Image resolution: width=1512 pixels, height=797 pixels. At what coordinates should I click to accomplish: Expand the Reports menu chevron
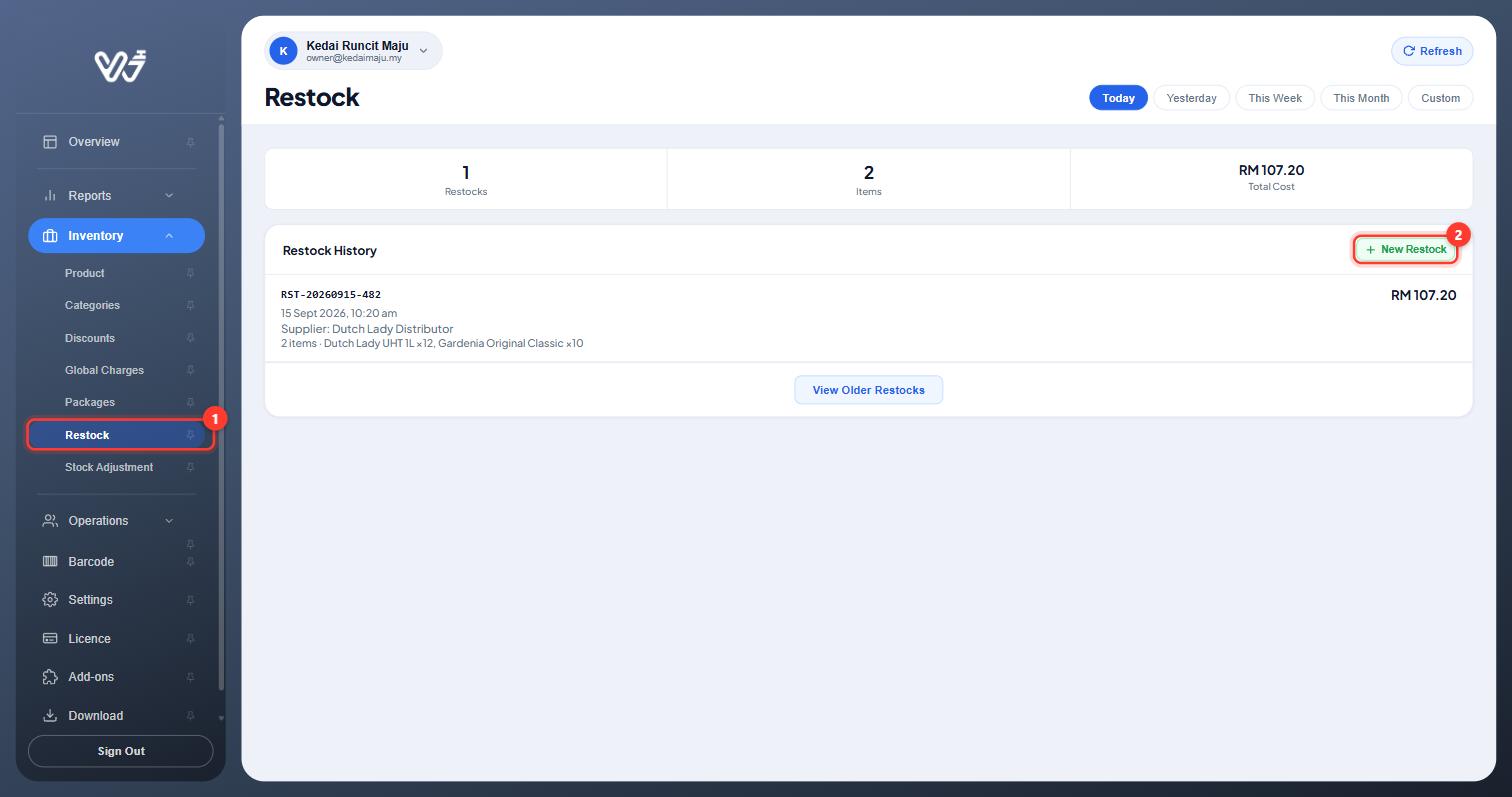point(169,196)
